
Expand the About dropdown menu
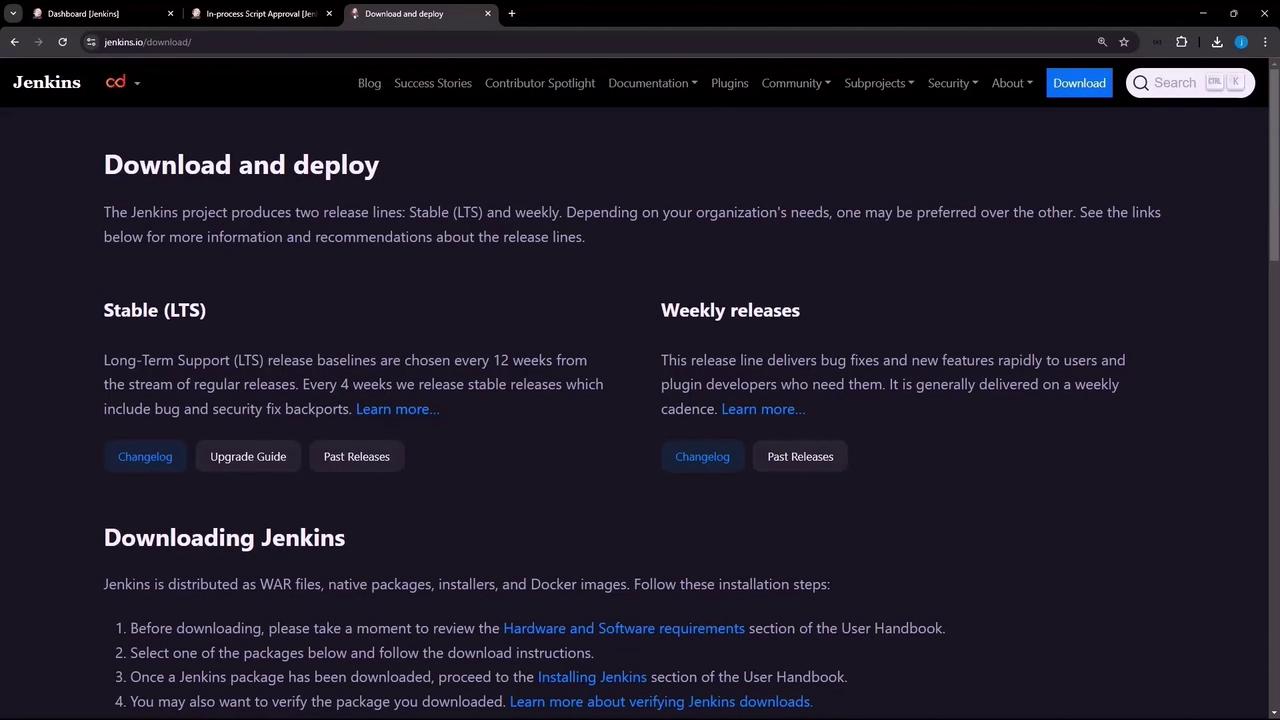click(1012, 83)
